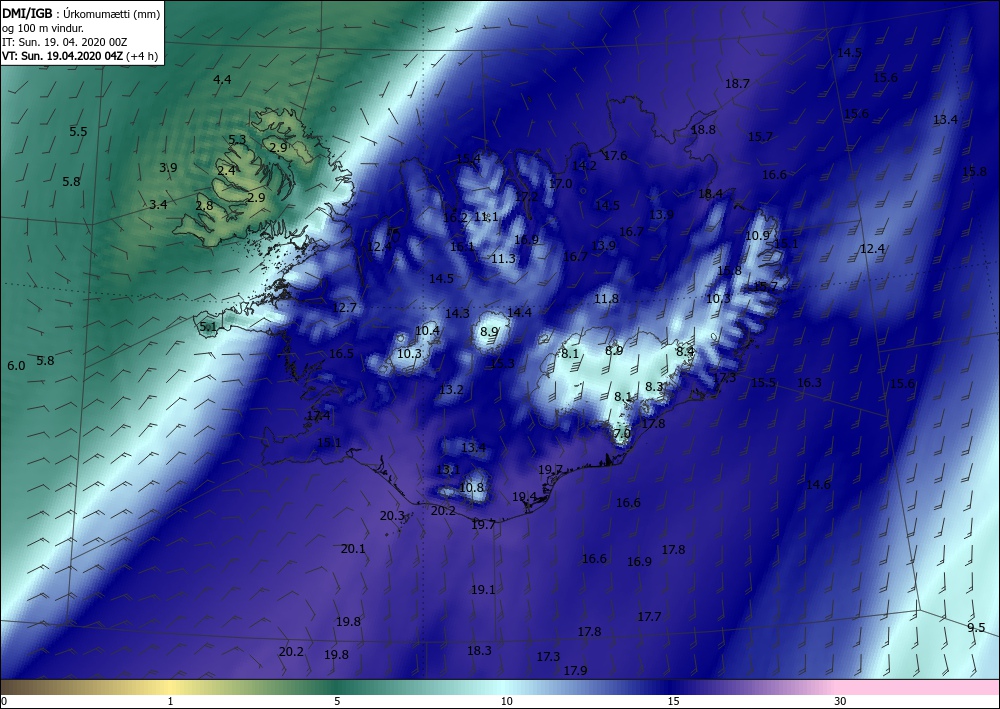This screenshot has width=1000, height=709.
Task: Click the 8.3 value on the glacier
Action: coord(654,386)
